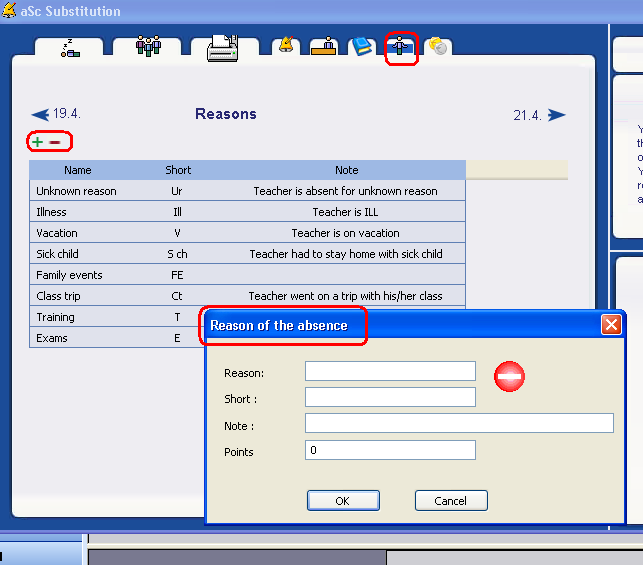Viewport: 643px width, 565px height.
Task: Go to previous day 19.4. arrow
Action: [40, 114]
